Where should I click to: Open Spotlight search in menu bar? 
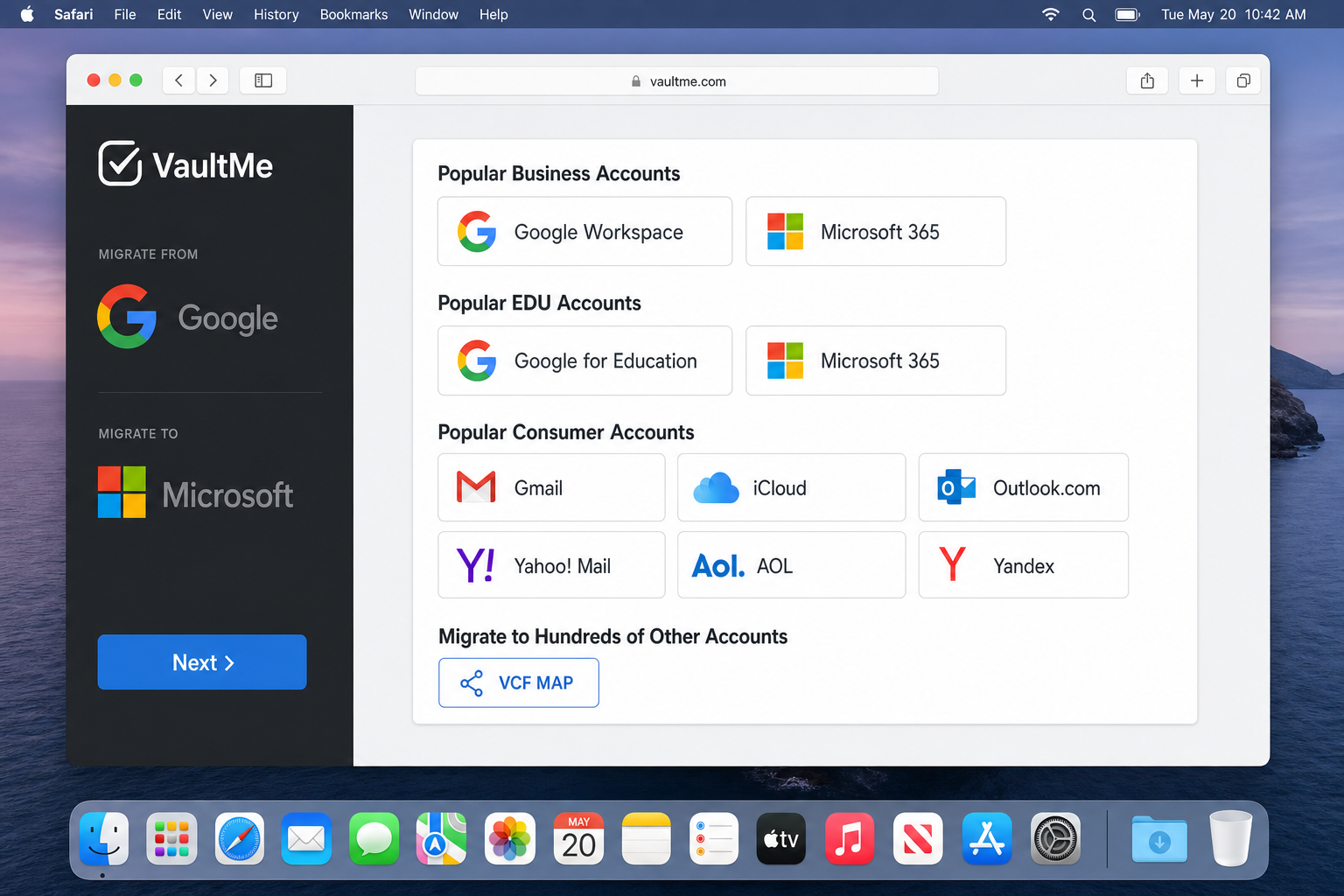[1088, 14]
